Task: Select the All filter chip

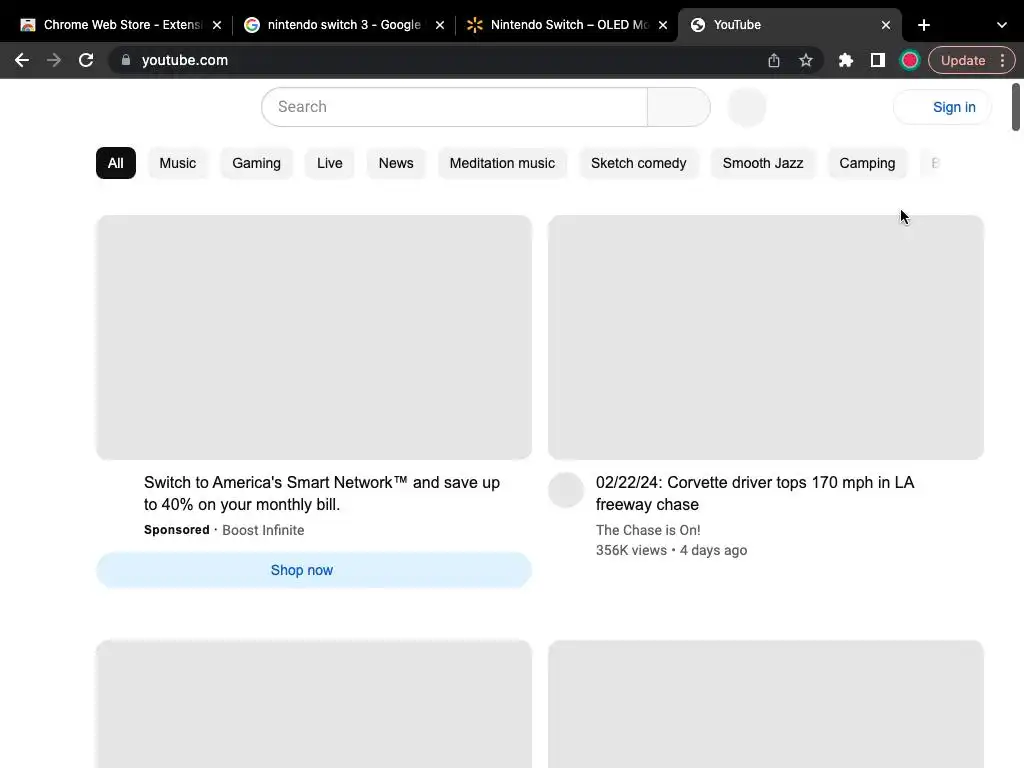Action: click(x=116, y=163)
